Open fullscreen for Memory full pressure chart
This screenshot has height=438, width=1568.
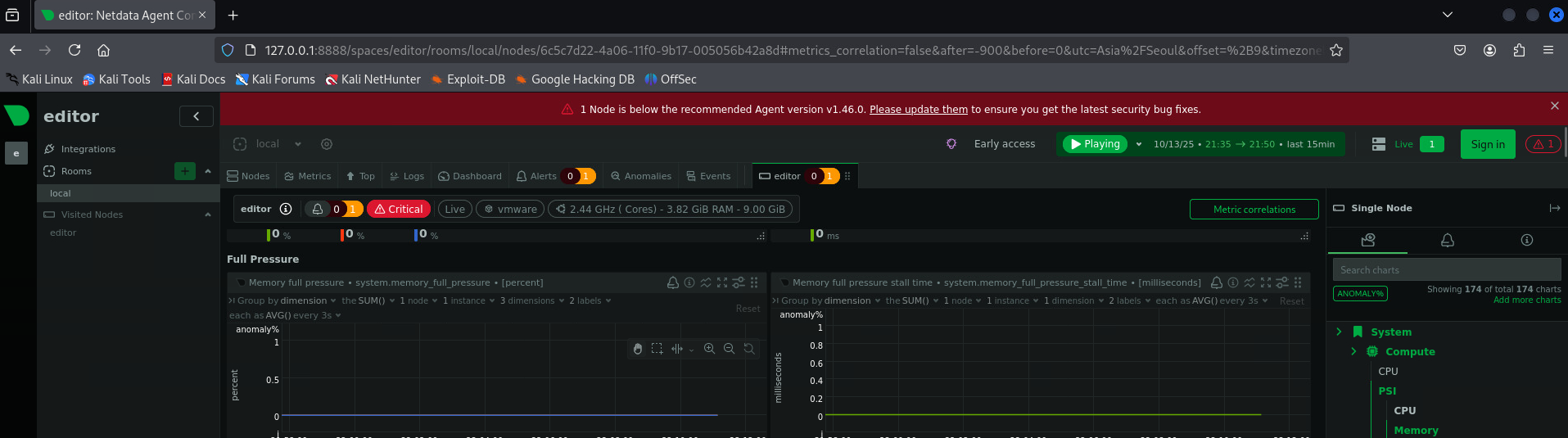(x=721, y=282)
